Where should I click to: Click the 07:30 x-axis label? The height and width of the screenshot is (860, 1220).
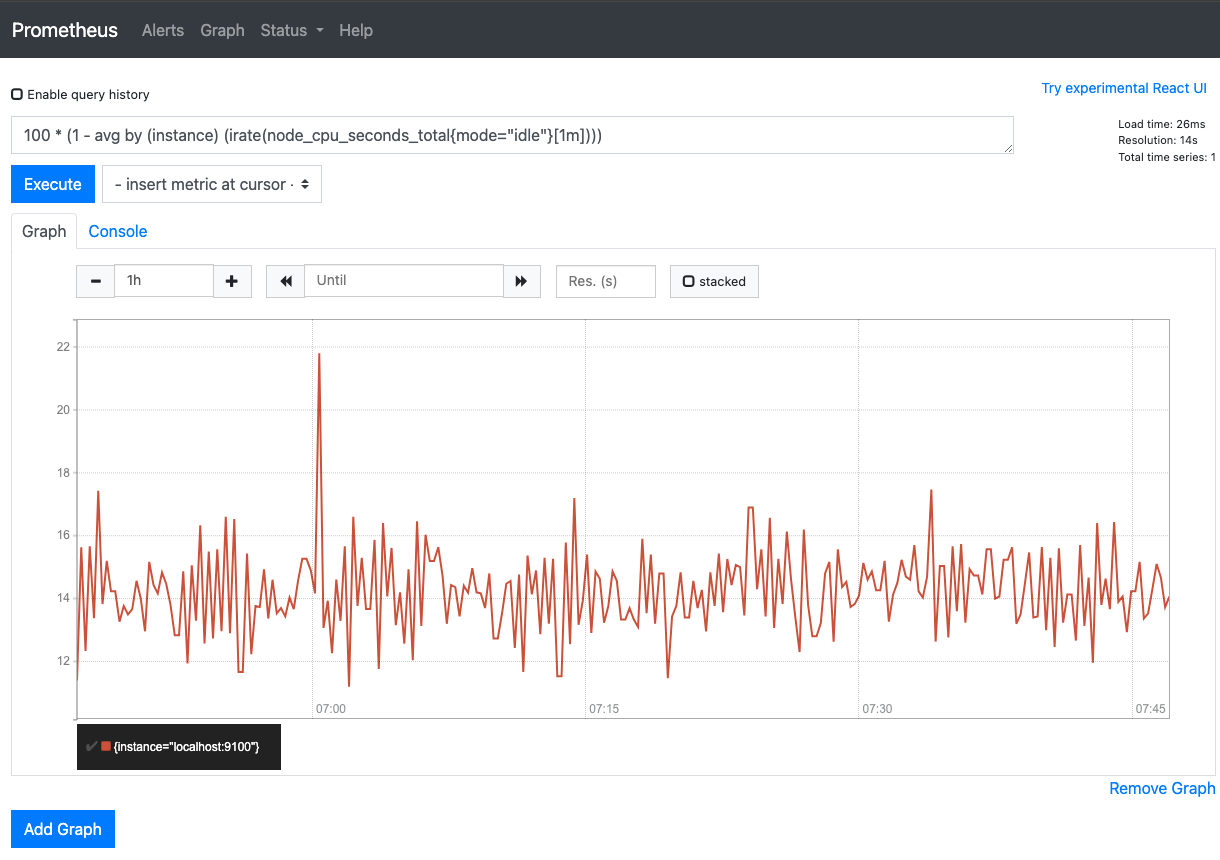coord(877,708)
